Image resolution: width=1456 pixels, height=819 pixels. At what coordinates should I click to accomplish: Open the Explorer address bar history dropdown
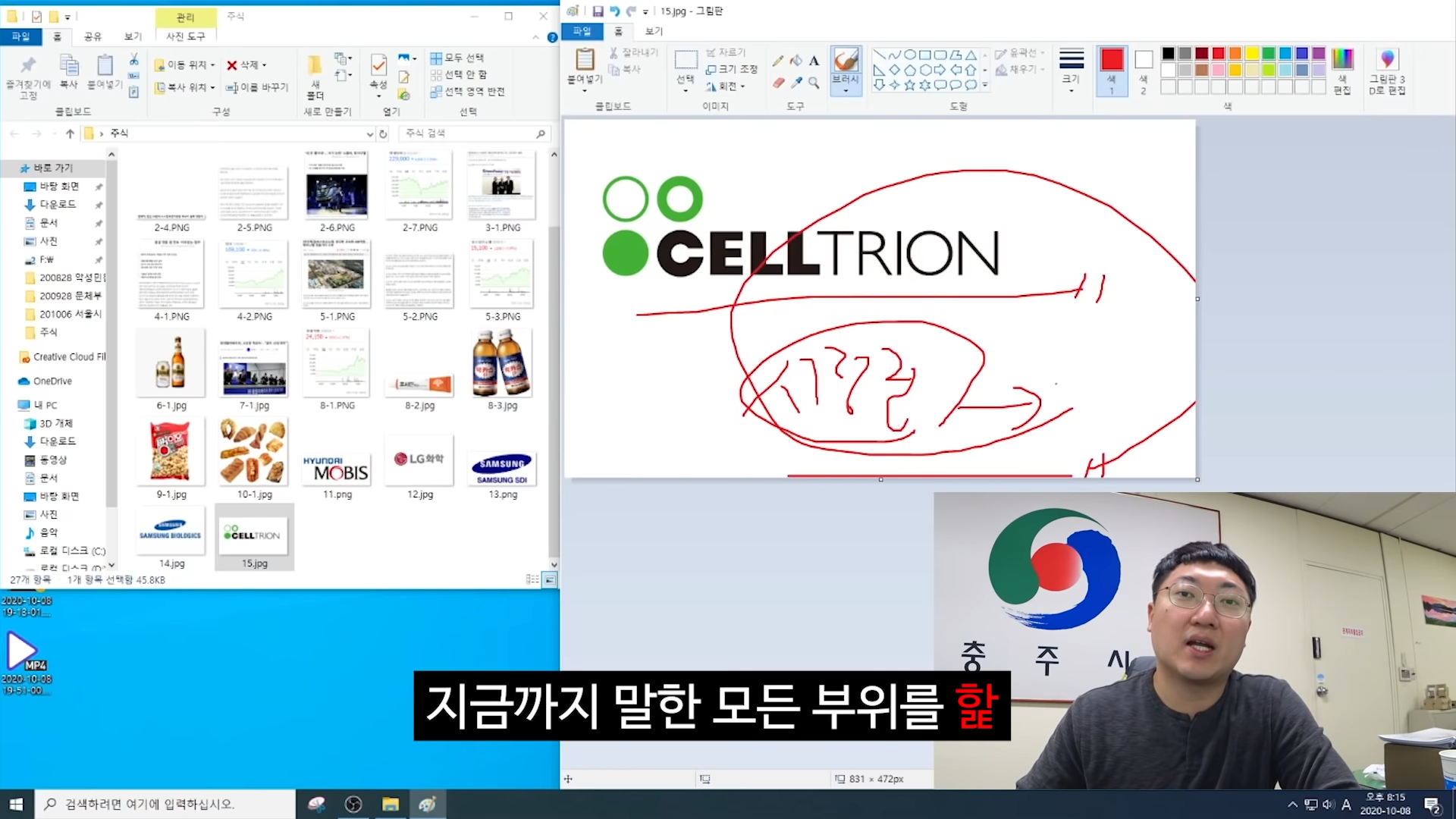click(369, 133)
